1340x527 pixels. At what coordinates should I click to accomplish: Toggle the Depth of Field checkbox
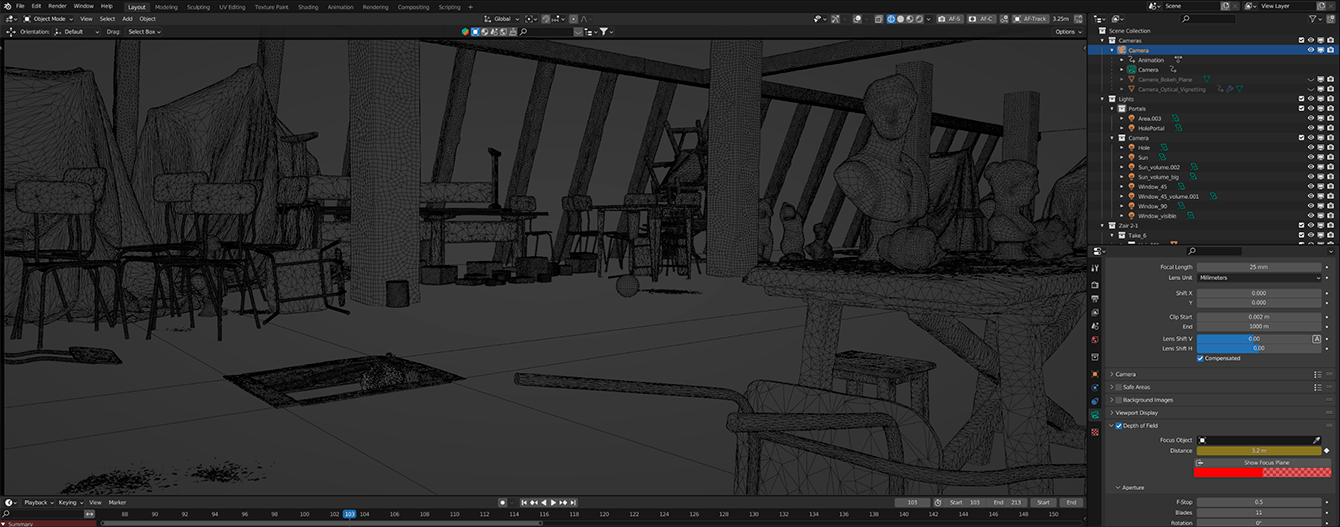1119,426
